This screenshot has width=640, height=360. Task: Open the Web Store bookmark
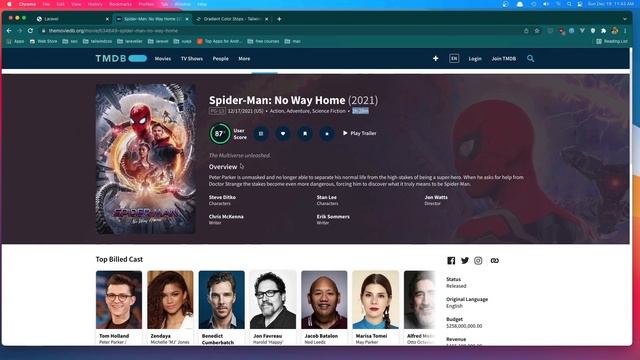pos(44,41)
